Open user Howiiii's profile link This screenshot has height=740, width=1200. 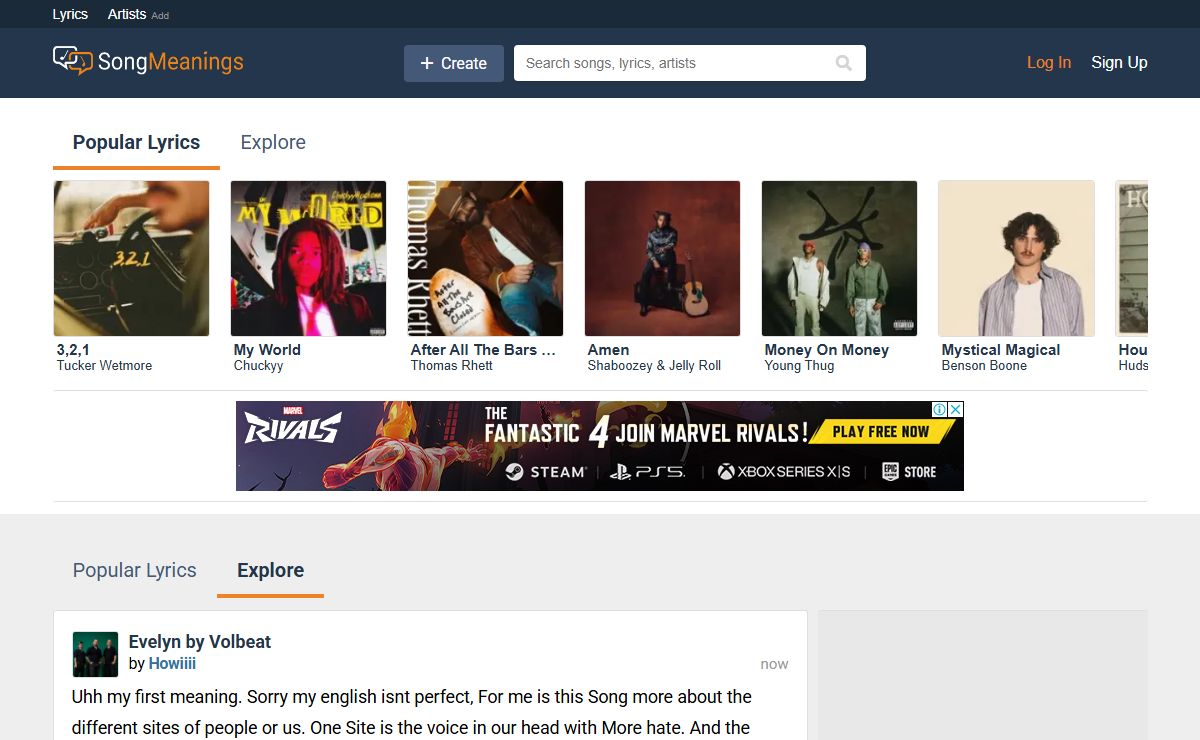(x=172, y=664)
